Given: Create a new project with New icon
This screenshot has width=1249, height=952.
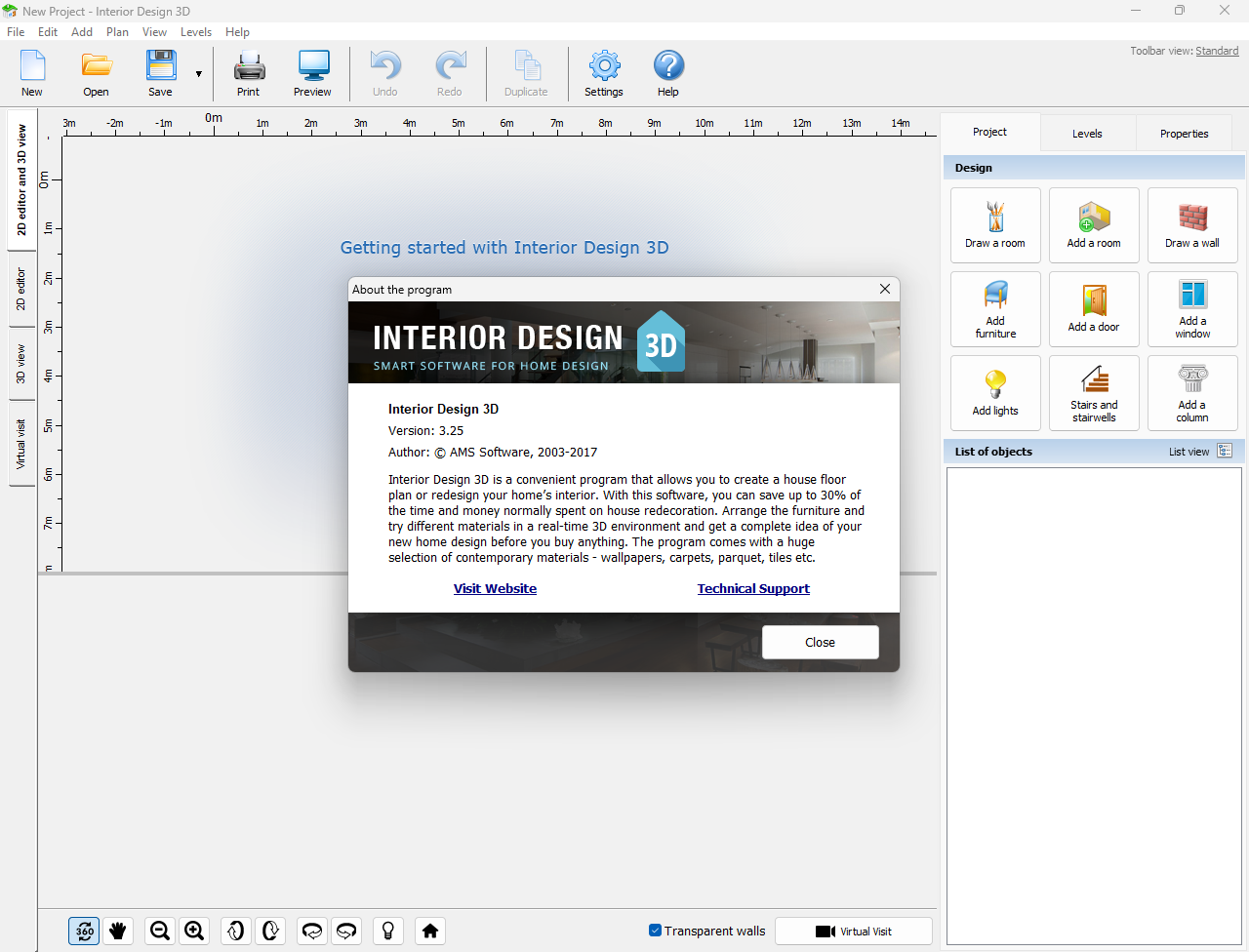Looking at the screenshot, I should click(x=32, y=74).
